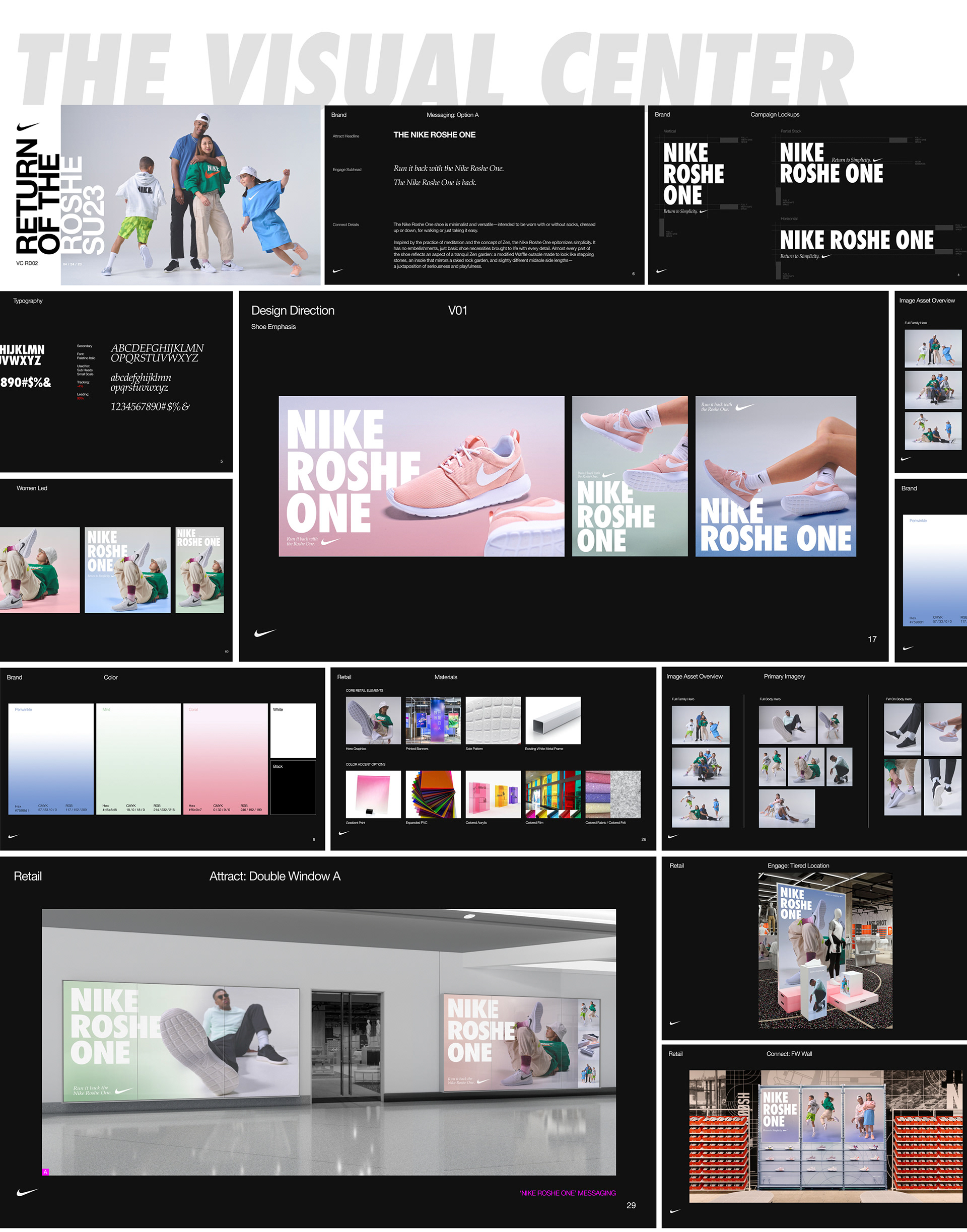Image resolution: width=967 pixels, height=1232 pixels.
Task: Click the Nike swoosh above 'Return of the Roshe'
Action: pos(27,127)
